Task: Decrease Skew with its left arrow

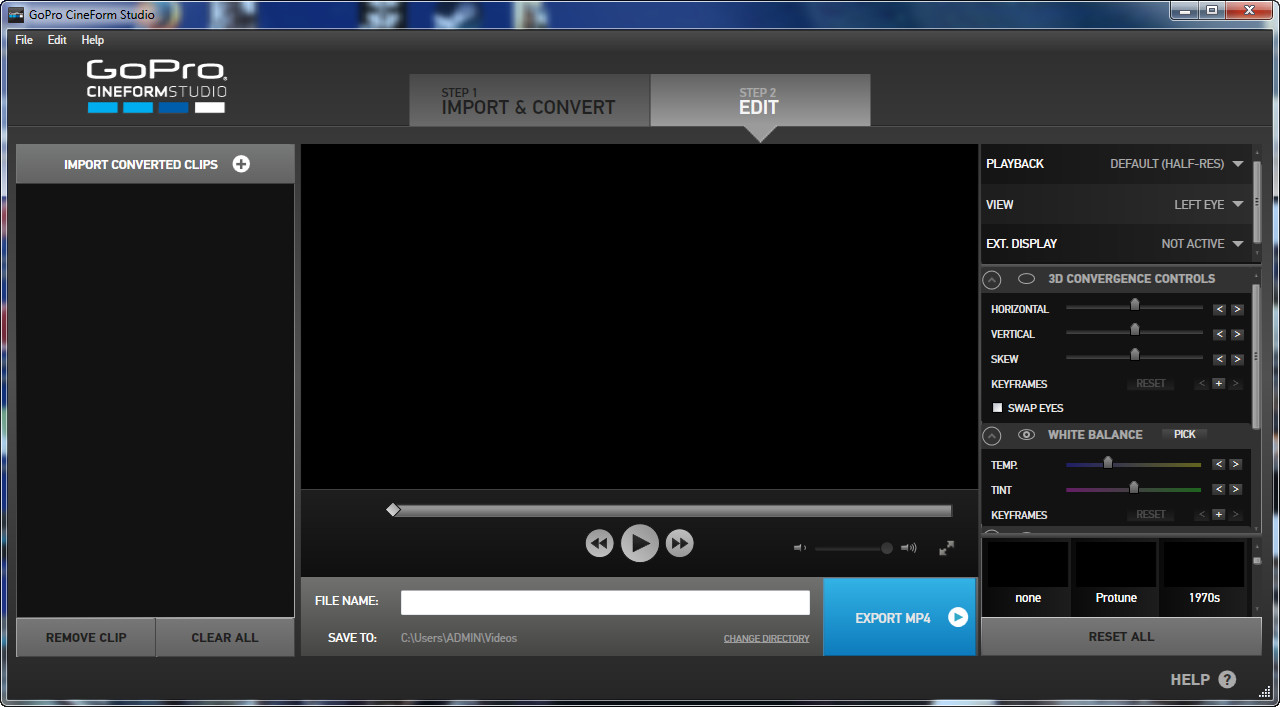Action: pyautogui.click(x=1219, y=359)
